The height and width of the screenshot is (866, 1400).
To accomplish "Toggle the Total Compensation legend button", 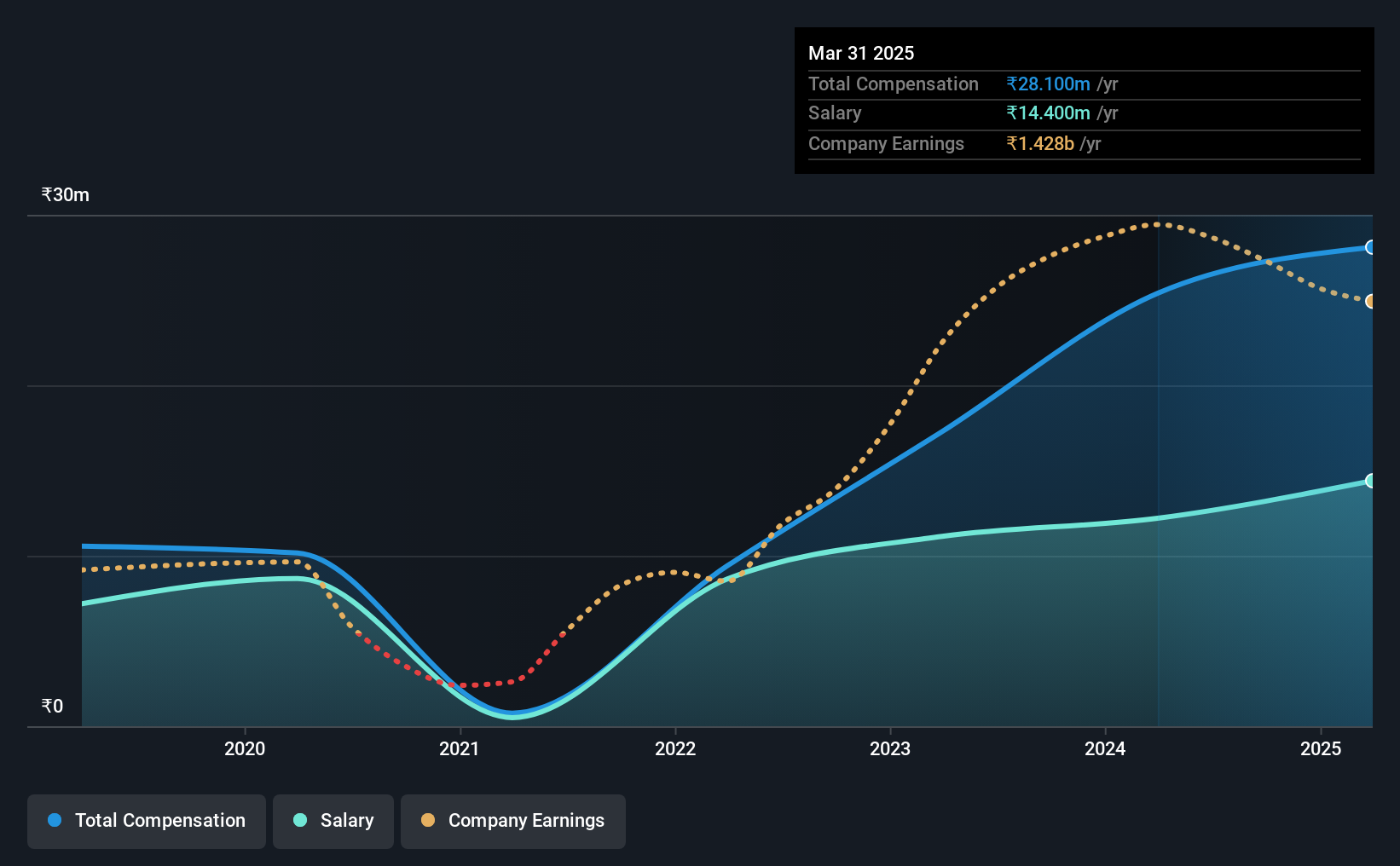I will tap(147, 821).
